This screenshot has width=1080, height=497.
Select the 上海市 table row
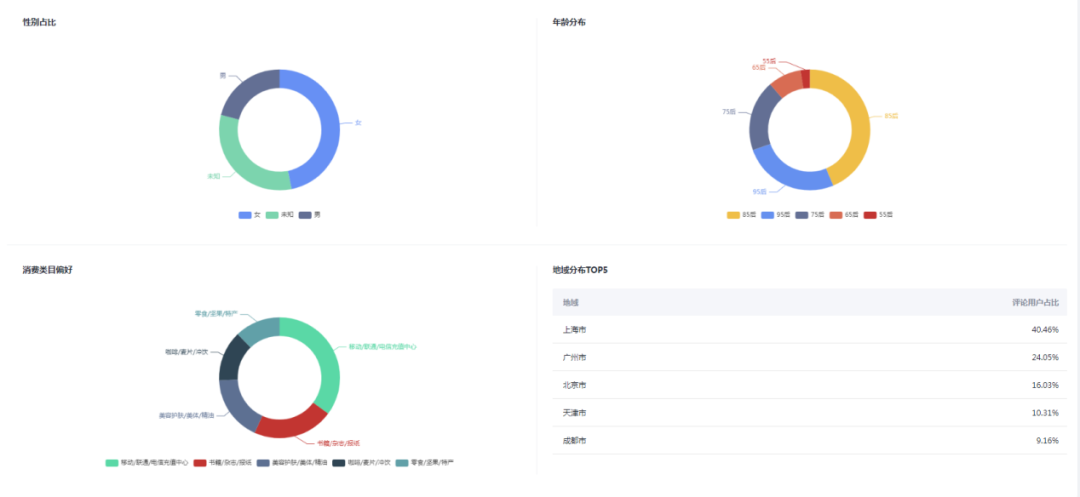pos(809,329)
